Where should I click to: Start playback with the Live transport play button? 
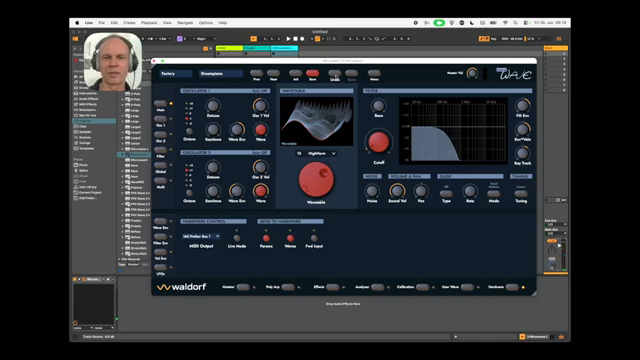(288, 39)
